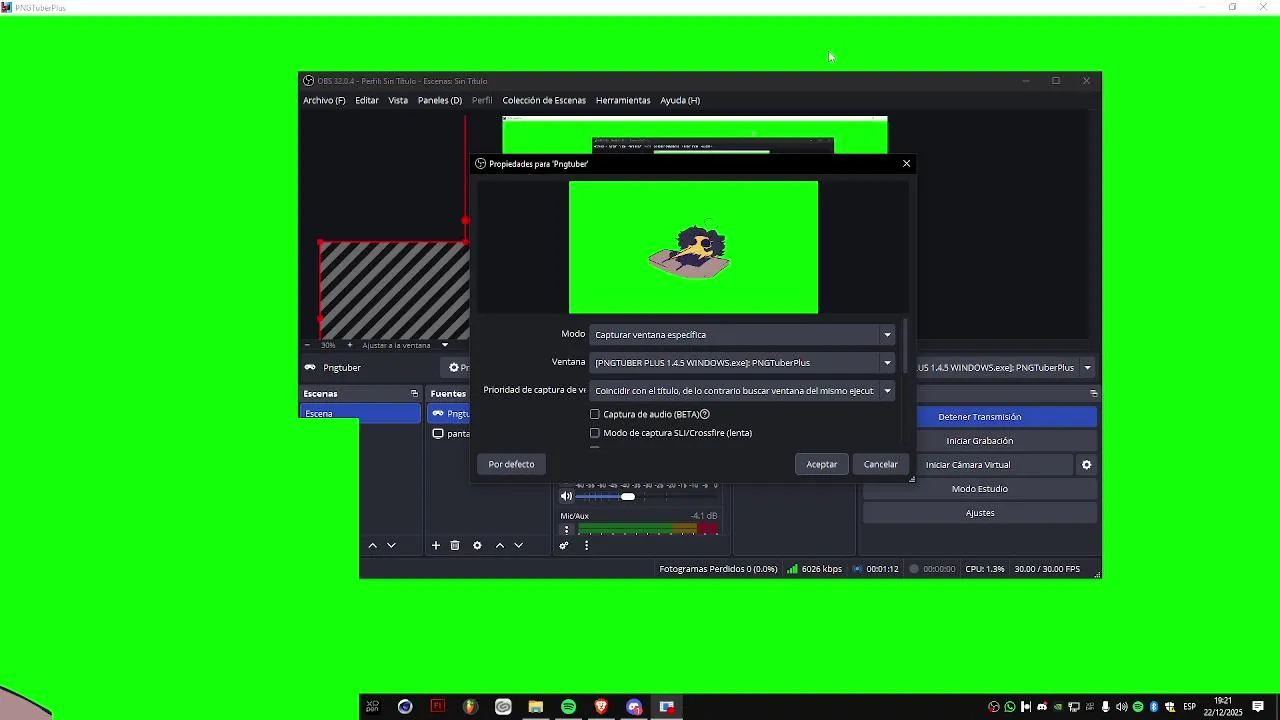Click properties dialog vertical scrollbar
Viewport: 1280px width, 720px height.
pos(906,346)
